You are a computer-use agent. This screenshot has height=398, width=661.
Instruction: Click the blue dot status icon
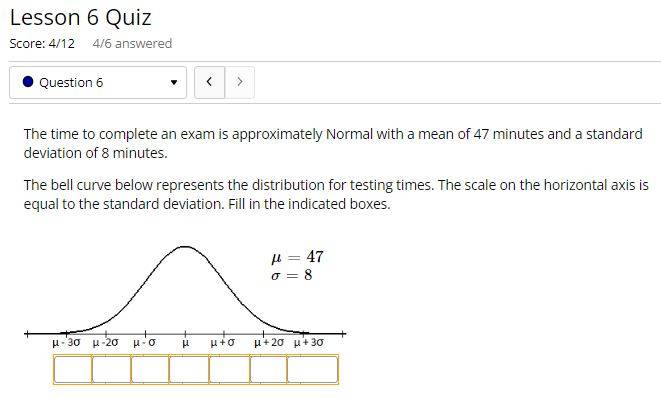click(x=28, y=82)
